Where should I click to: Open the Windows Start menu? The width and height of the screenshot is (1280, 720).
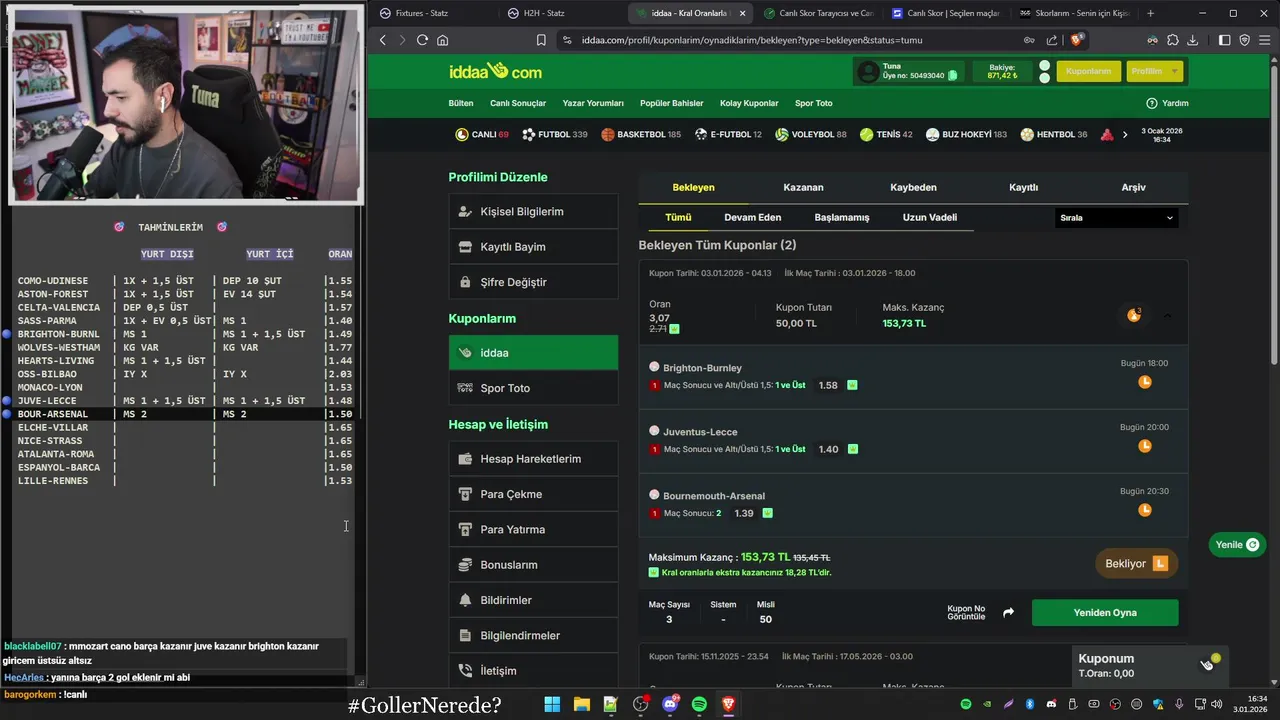552,704
